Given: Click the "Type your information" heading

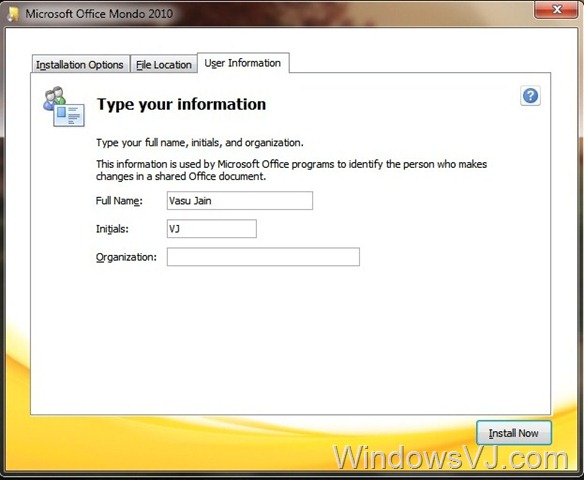Looking at the screenshot, I should click(181, 104).
